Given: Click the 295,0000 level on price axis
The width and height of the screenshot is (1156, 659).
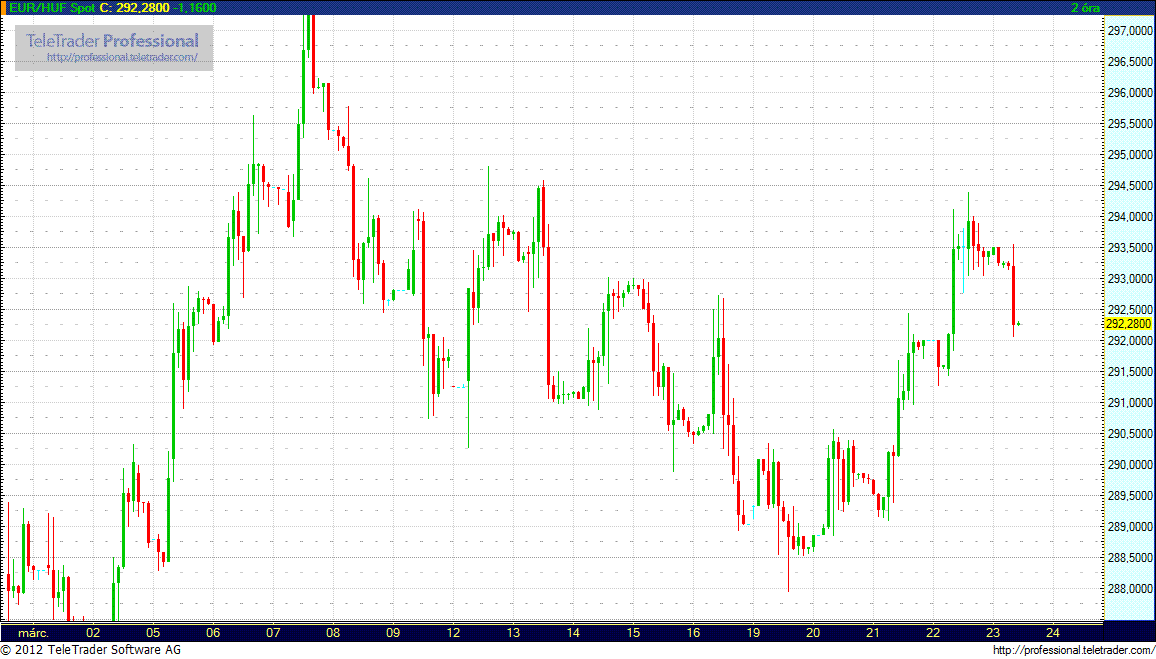Looking at the screenshot, I should 1129,155.
